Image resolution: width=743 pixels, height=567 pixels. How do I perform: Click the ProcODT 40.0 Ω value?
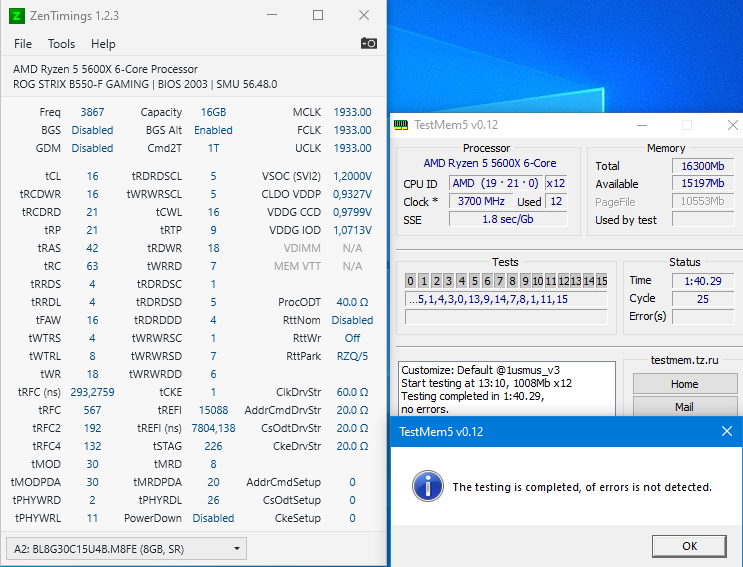[353, 302]
